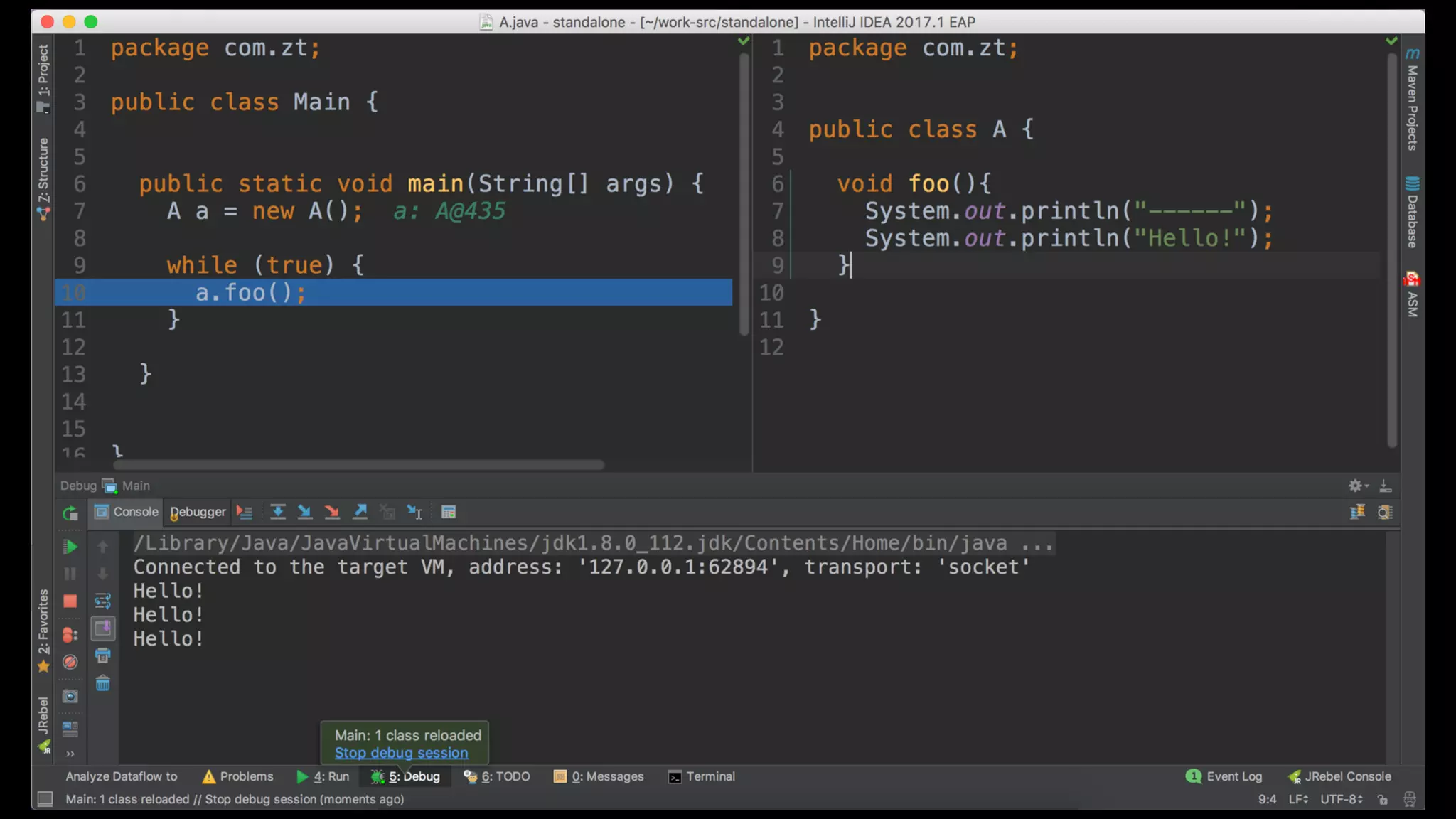Image resolution: width=1456 pixels, height=819 pixels.
Task: Open the LF line separator selector
Action: tap(1298, 799)
